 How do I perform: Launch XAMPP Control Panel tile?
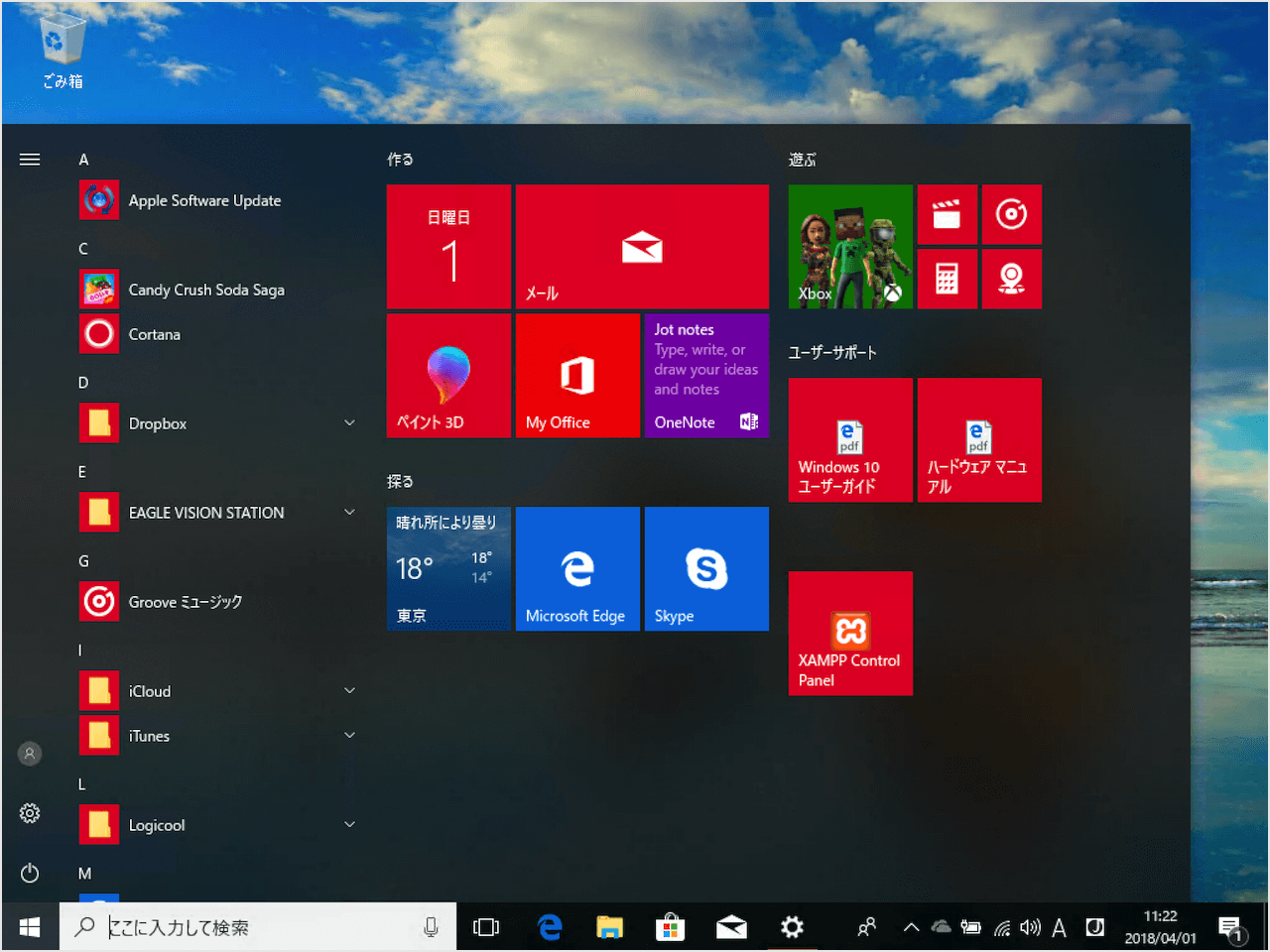(850, 633)
